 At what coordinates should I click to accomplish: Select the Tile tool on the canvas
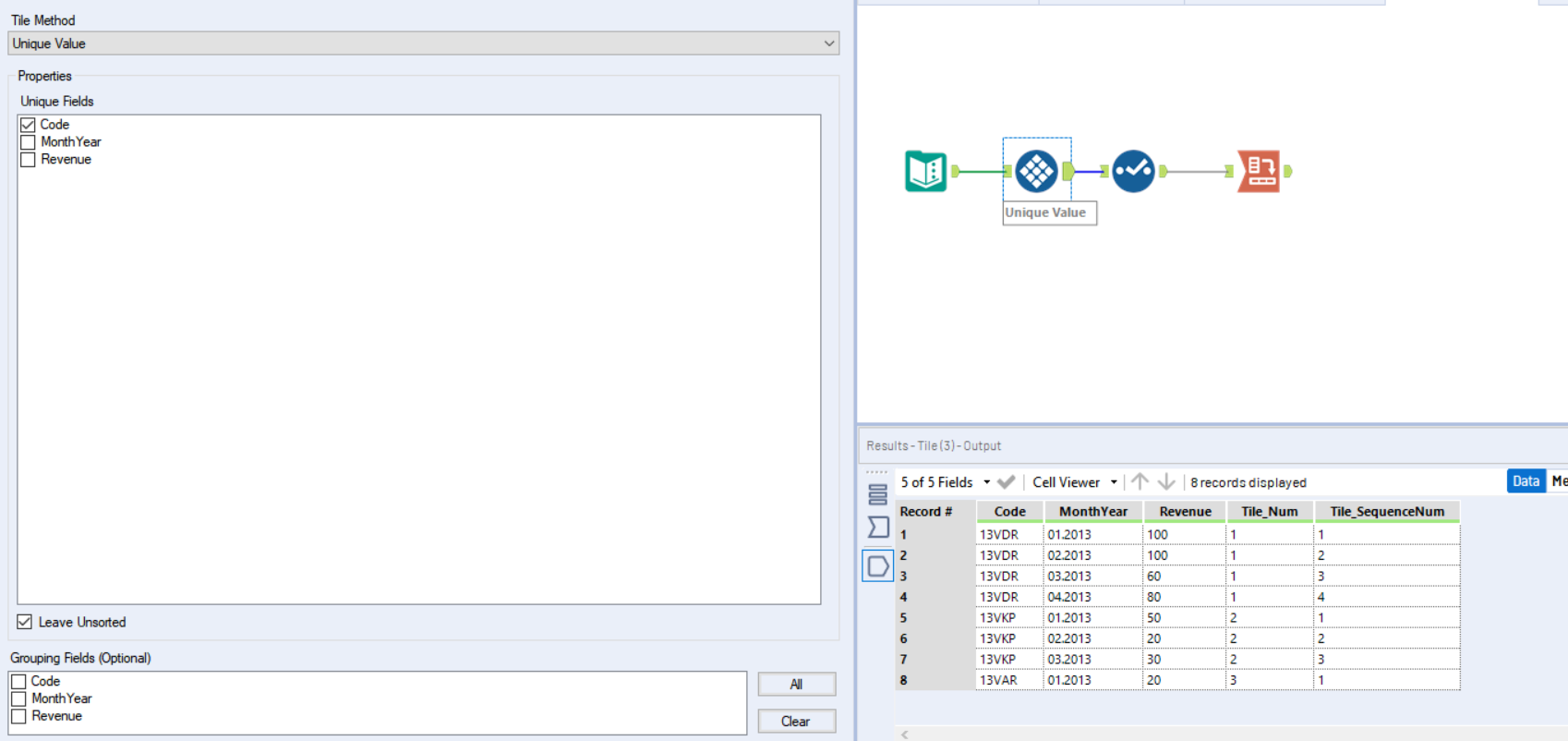pos(1036,171)
